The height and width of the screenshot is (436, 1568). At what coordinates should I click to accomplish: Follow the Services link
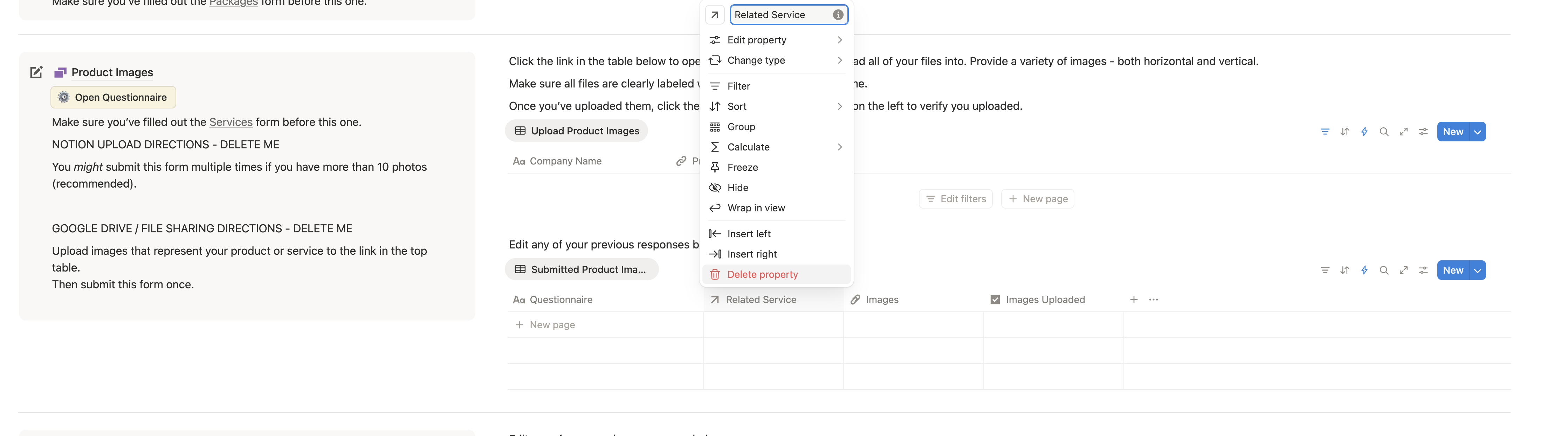point(231,122)
